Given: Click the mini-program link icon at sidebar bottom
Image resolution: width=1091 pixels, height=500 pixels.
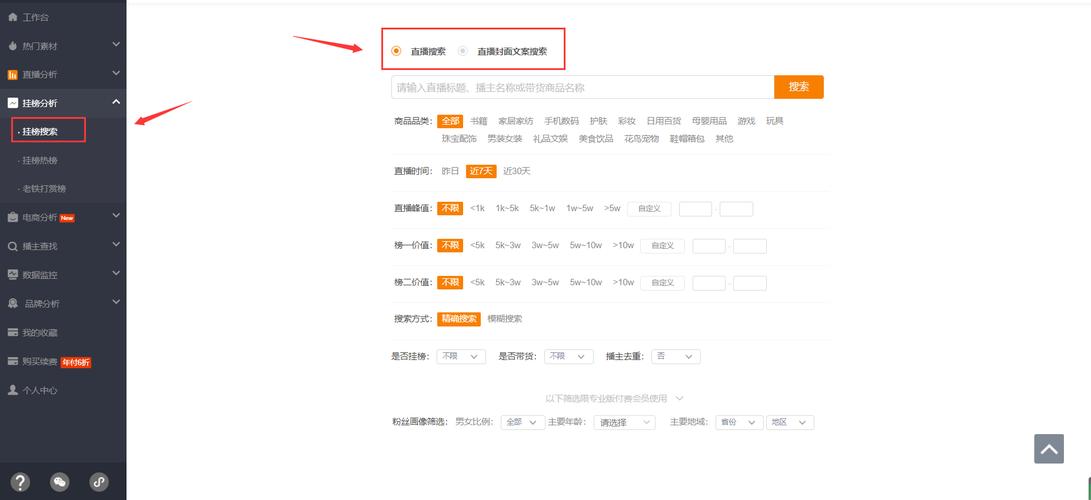Looking at the screenshot, I should [99, 482].
